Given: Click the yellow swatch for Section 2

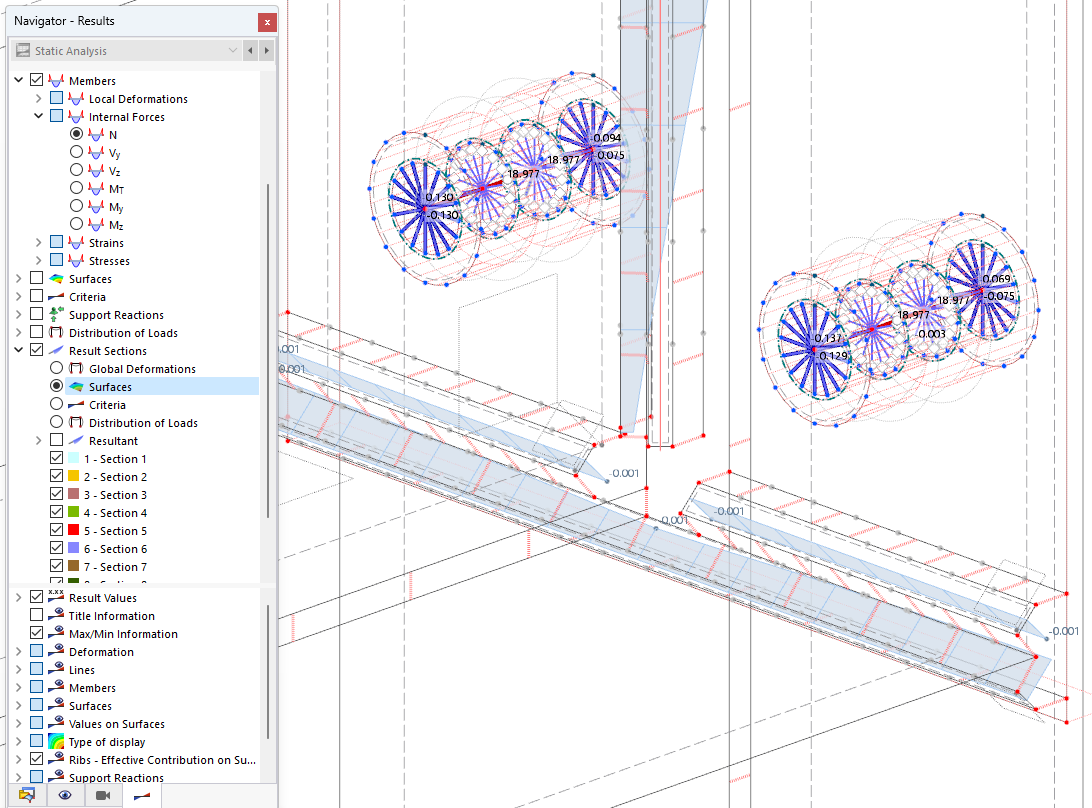Looking at the screenshot, I should pyautogui.click(x=72, y=476).
